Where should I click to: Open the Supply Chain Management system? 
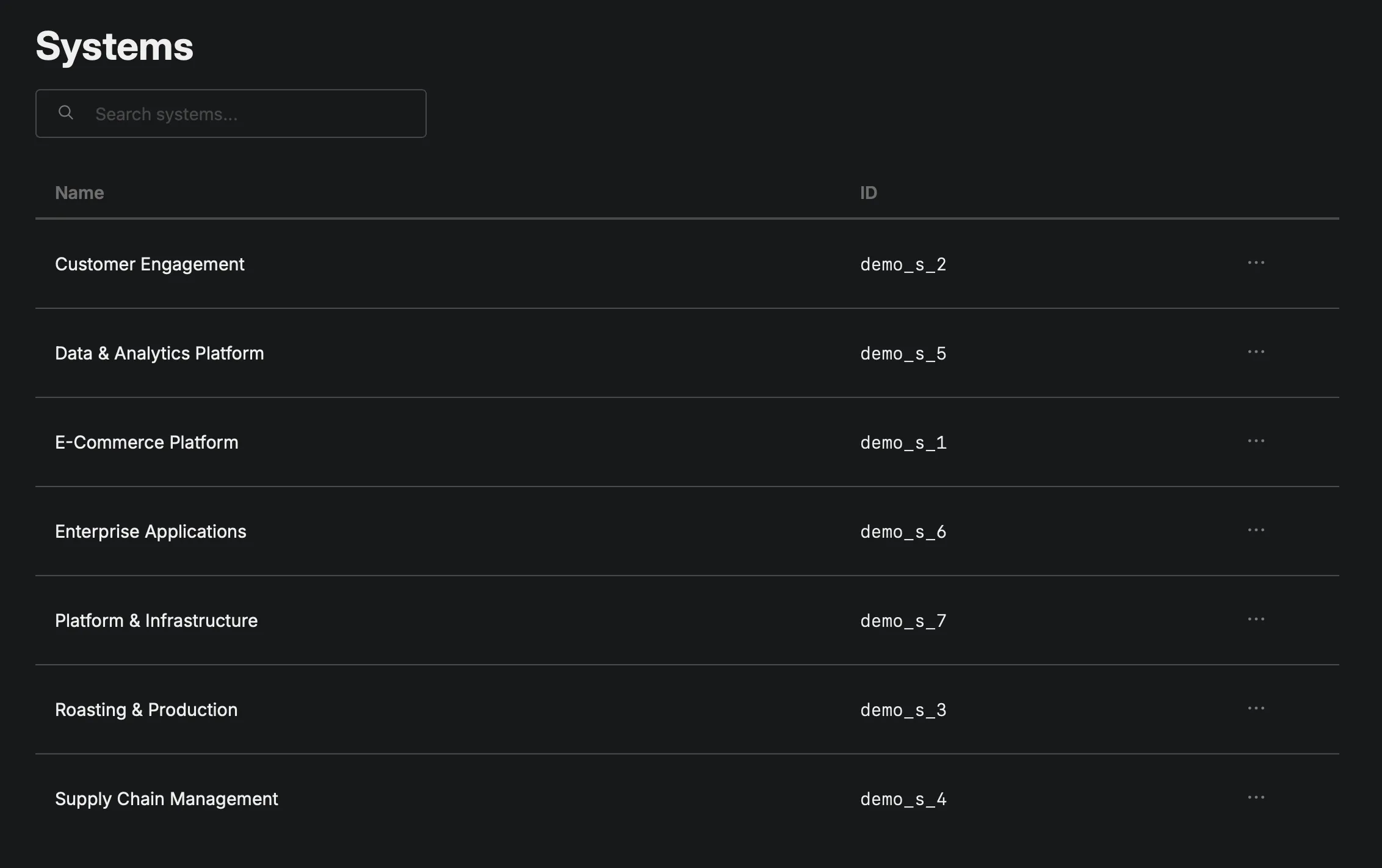pos(167,799)
